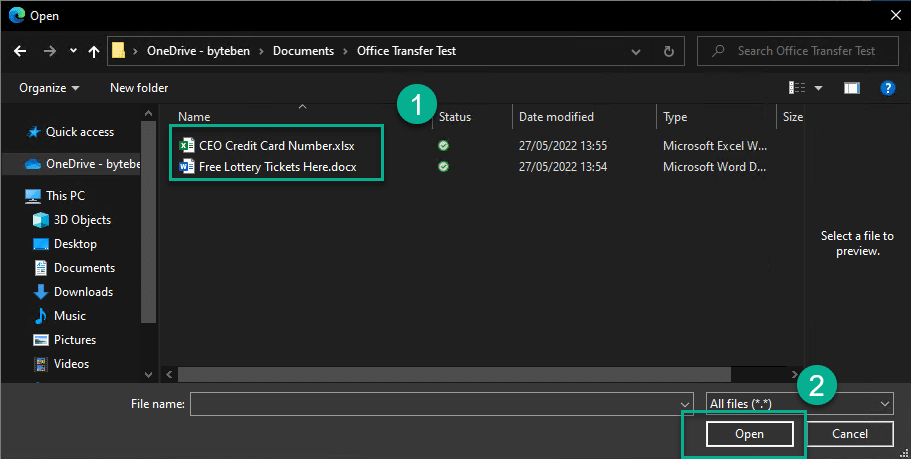Click sync status icon for CEO file
Screen dimensions: 911x459
(443, 146)
